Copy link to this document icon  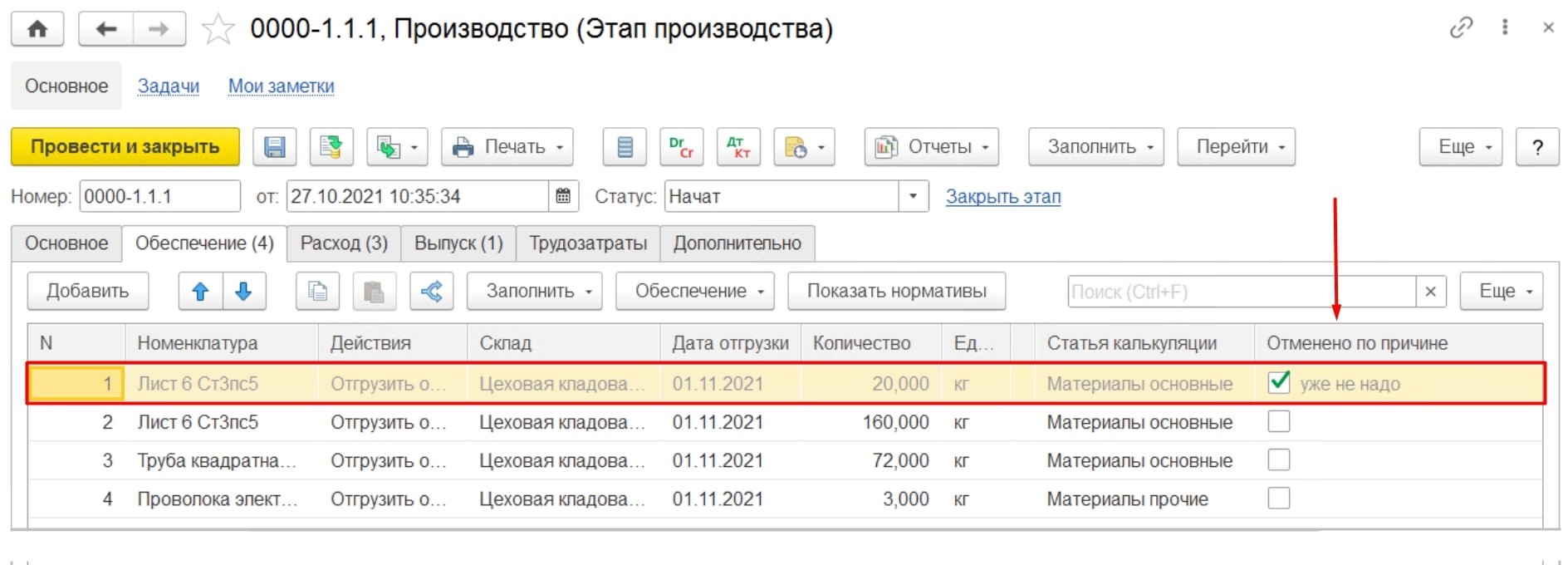[1462, 27]
